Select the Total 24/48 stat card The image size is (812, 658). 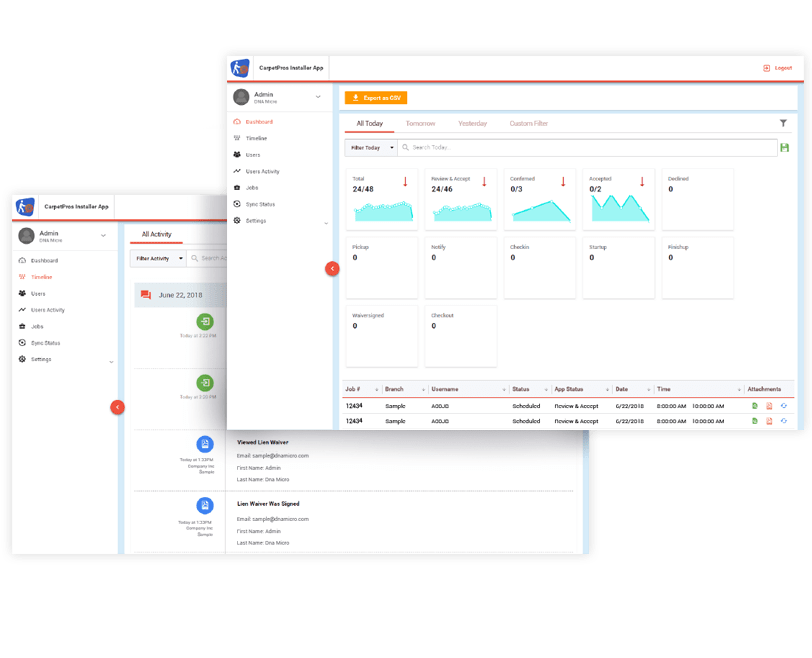coord(382,199)
